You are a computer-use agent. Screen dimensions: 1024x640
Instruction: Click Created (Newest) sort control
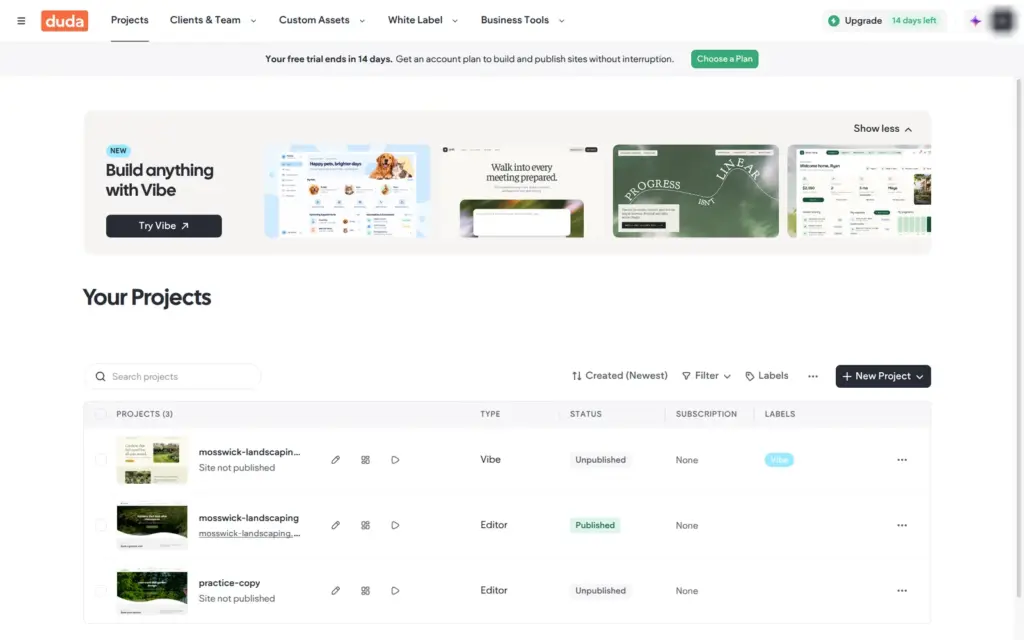click(x=620, y=376)
